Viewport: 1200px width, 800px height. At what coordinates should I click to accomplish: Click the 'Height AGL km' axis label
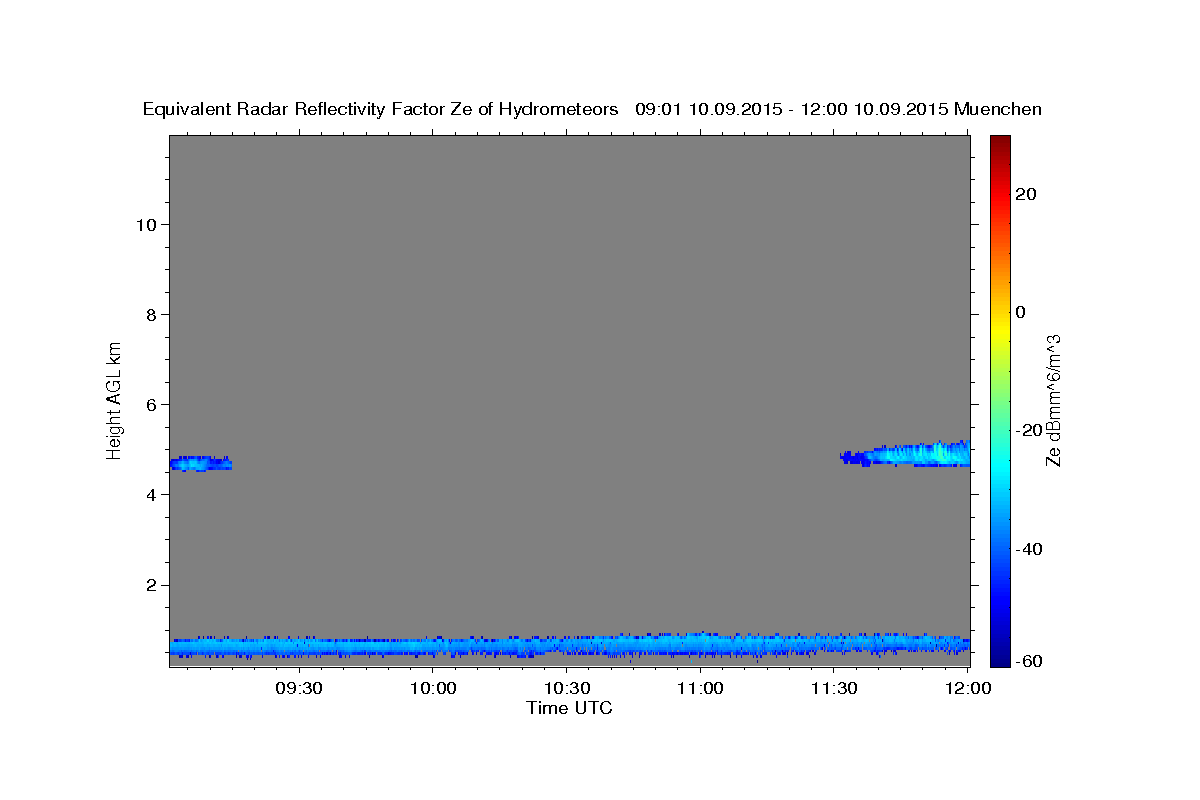[x=114, y=399]
